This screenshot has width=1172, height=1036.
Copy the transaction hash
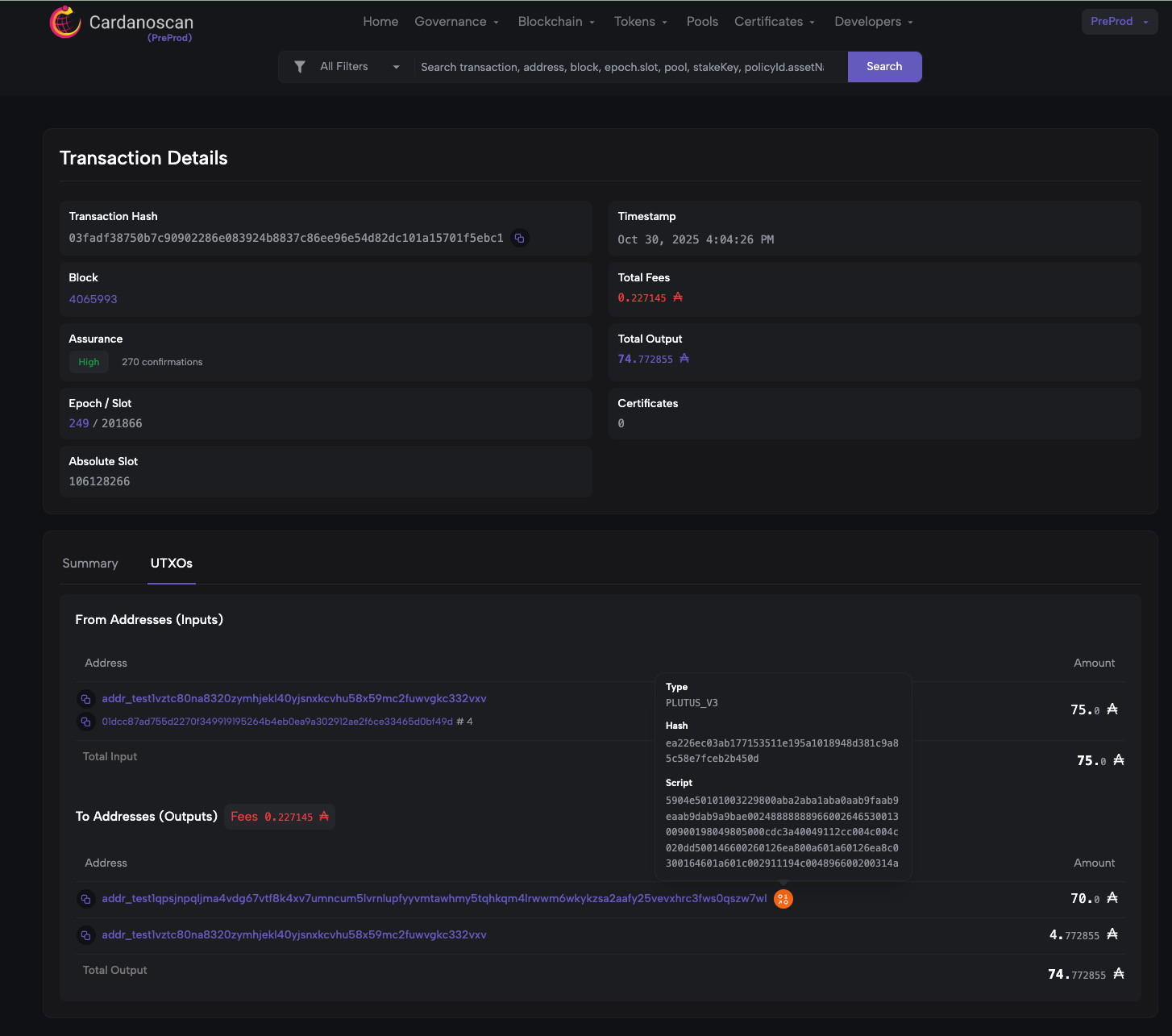[520, 239]
